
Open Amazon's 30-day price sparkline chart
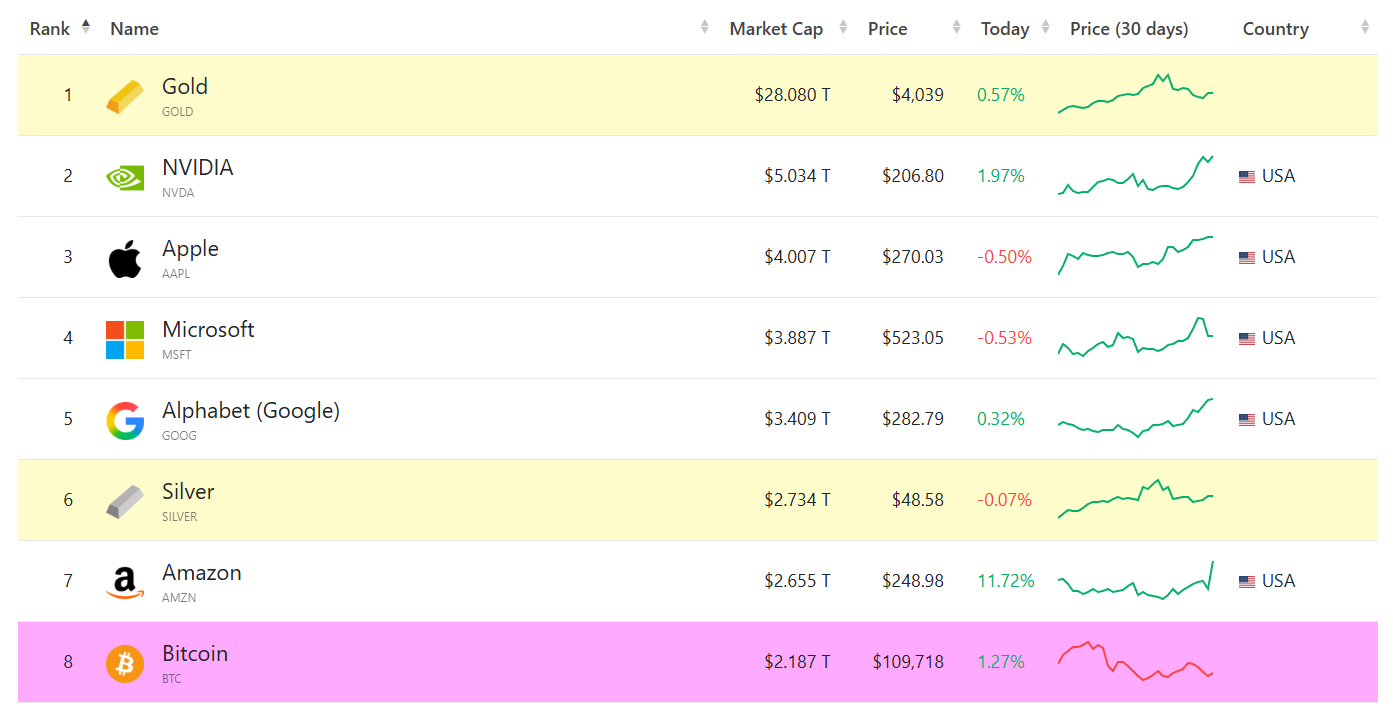[1136, 581]
